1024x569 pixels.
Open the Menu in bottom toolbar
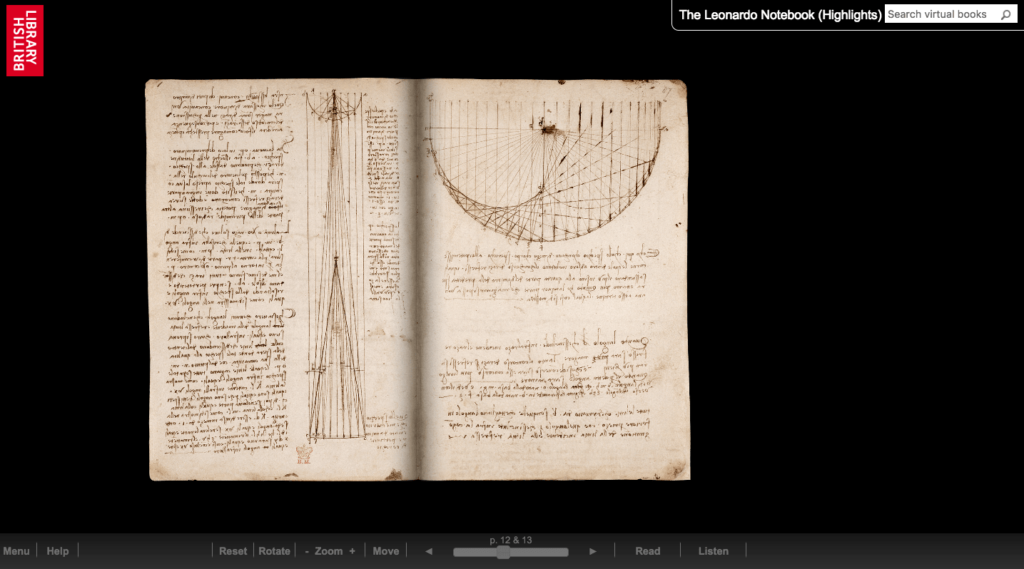(16, 551)
